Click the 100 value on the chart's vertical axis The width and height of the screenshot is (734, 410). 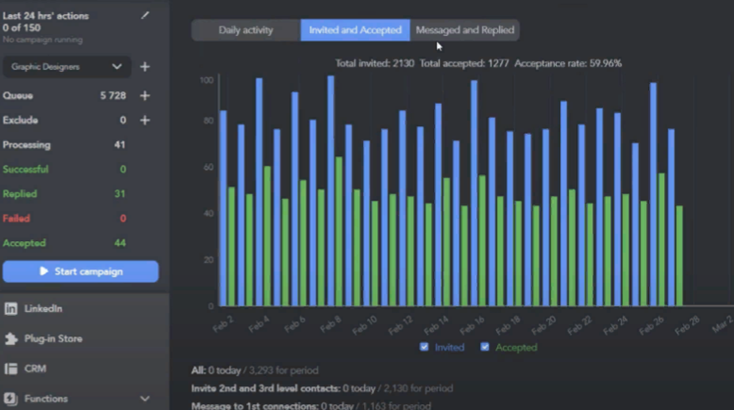[x=206, y=80]
